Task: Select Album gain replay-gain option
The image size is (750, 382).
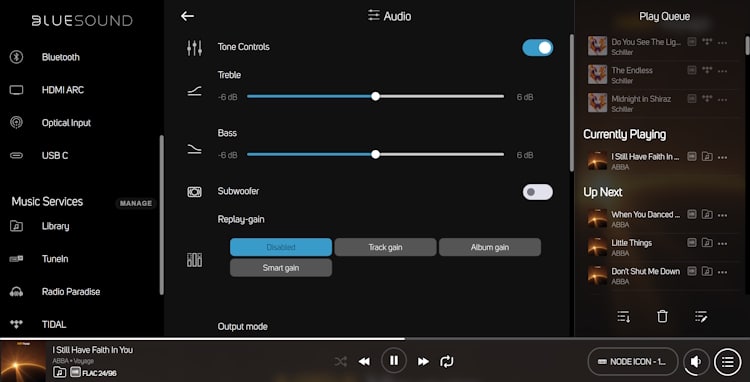Action: point(490,247)
